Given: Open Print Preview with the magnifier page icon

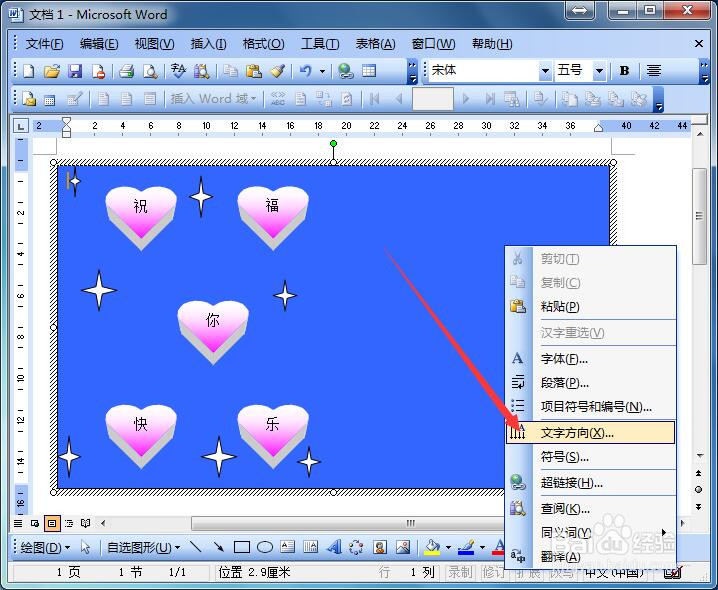Looking at the screenshot, I should (x=150, y=71).
